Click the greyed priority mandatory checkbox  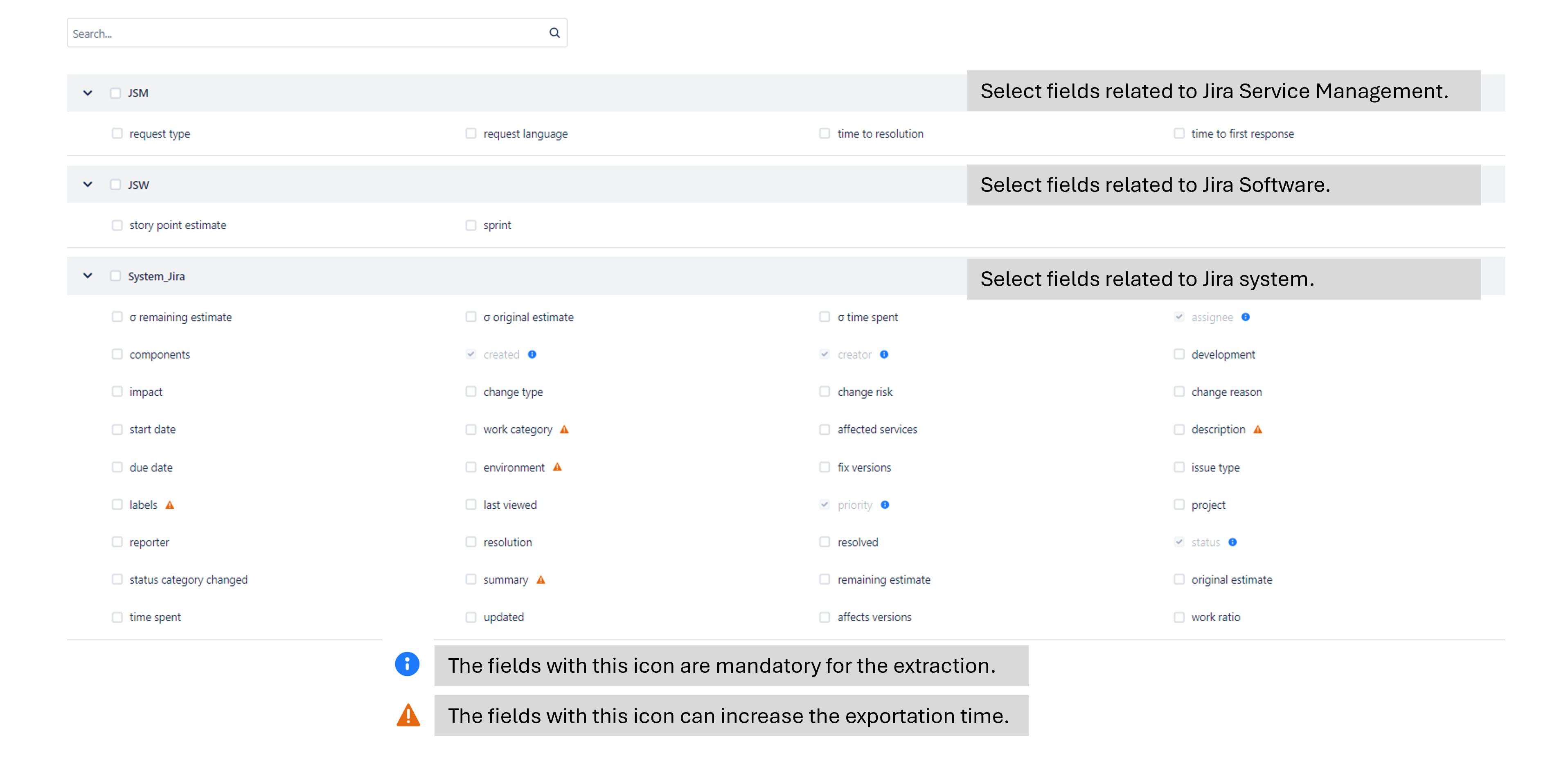tap(824, 505)
